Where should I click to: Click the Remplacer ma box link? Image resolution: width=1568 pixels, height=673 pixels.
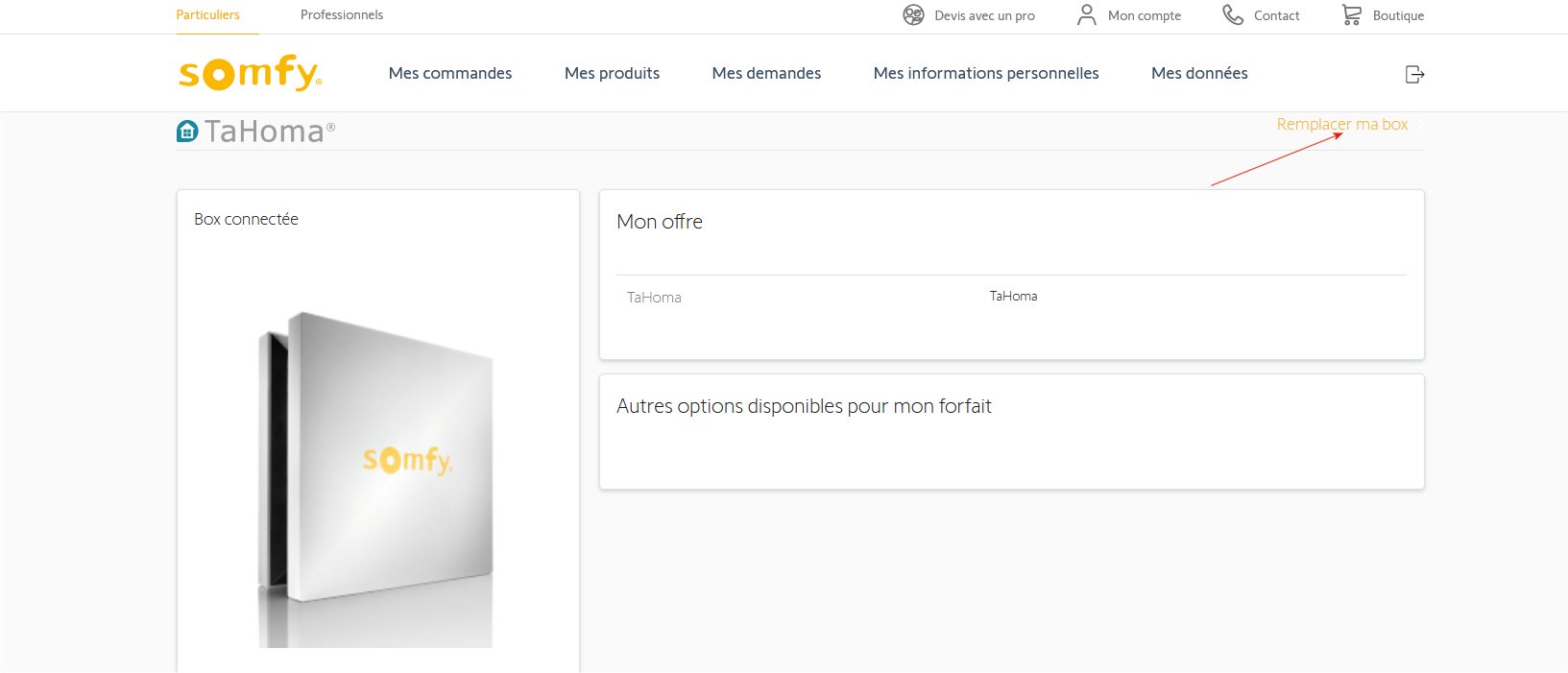(1341, 125)
